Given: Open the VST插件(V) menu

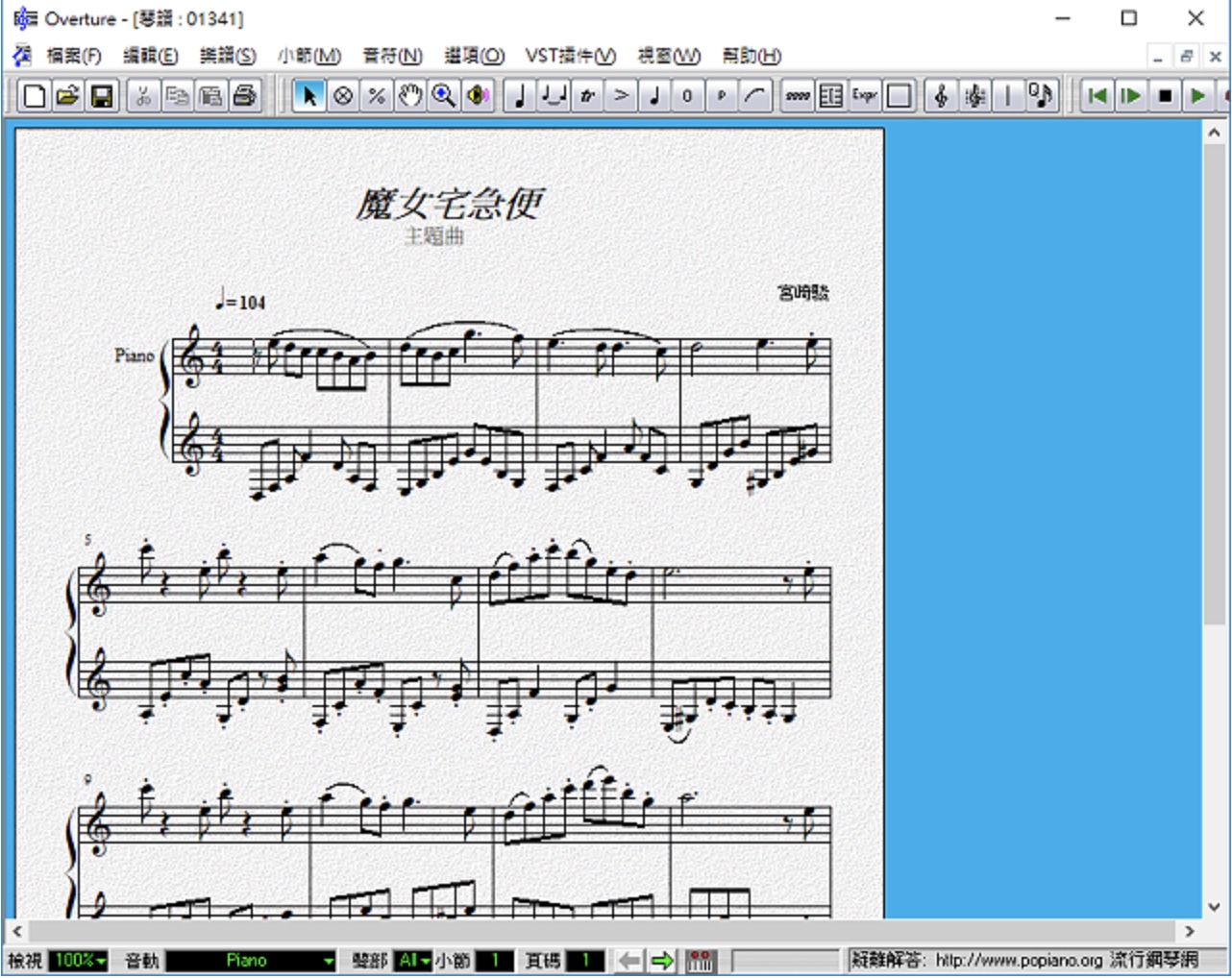Looking at the screenshot, I should click(x=570, y=56).
